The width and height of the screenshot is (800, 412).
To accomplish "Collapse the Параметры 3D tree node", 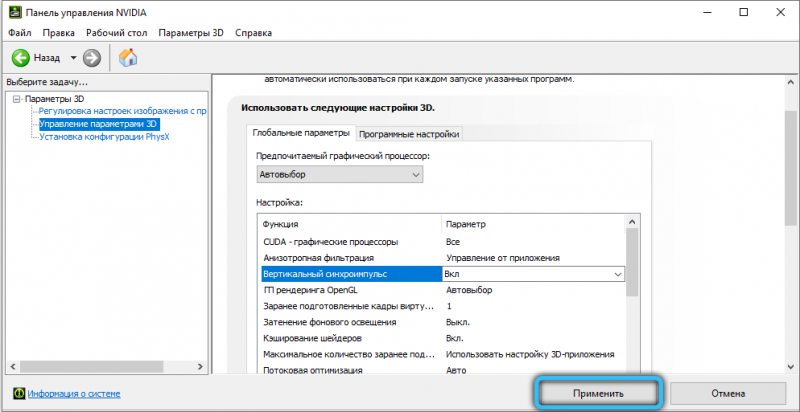I will pos(16,99).
